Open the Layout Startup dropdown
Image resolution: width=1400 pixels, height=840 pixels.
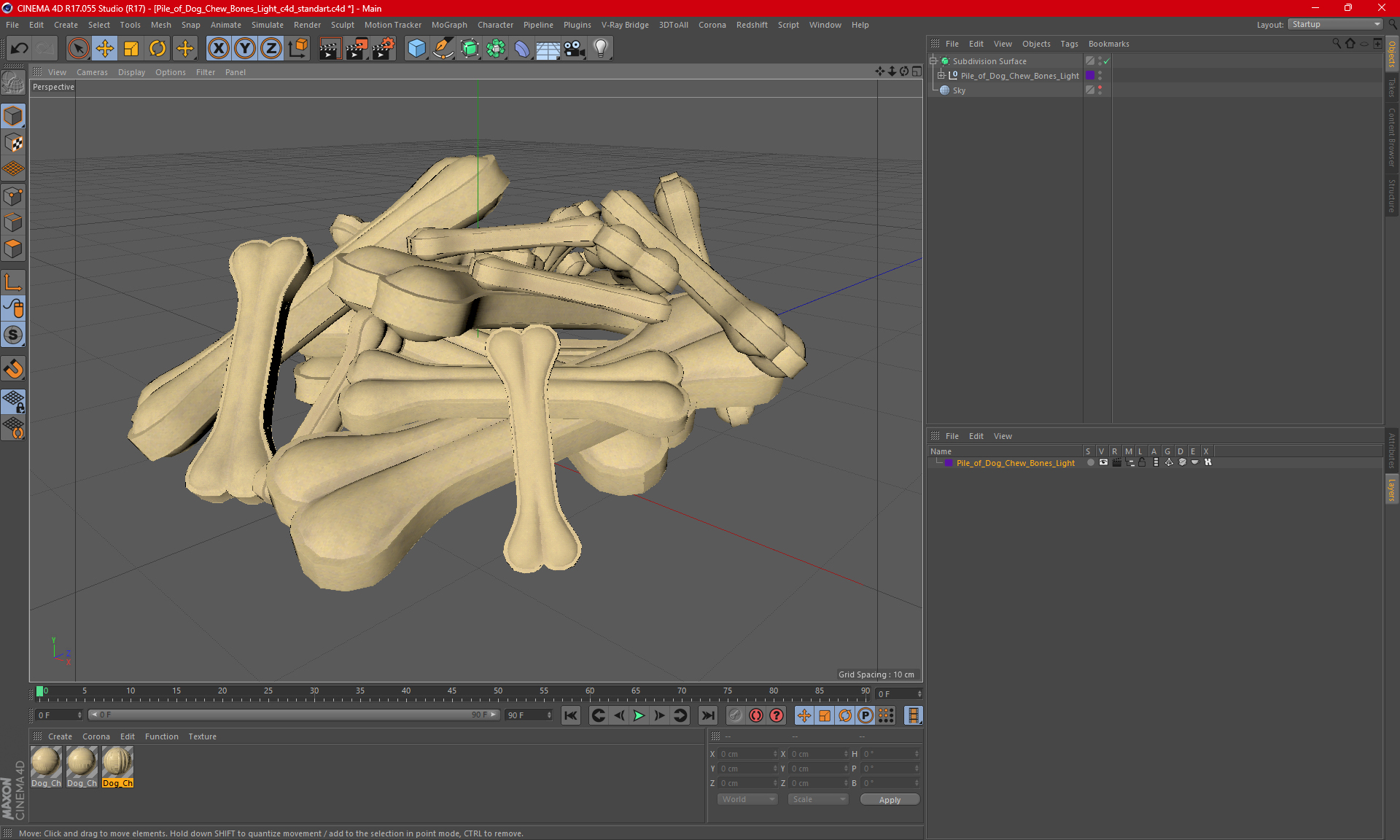(x=1336, y=24)
